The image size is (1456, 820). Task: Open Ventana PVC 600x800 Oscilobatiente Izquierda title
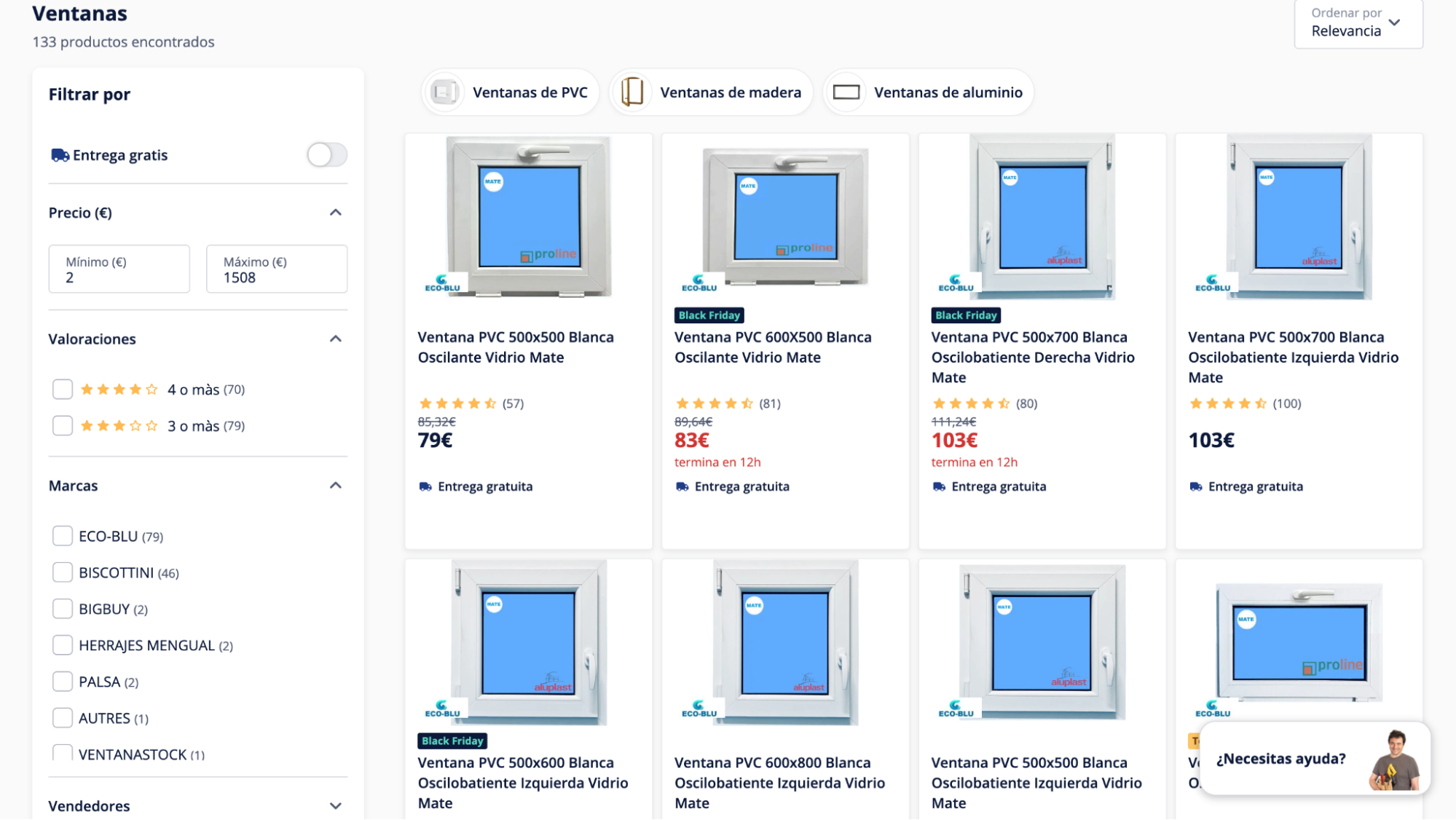779,783
